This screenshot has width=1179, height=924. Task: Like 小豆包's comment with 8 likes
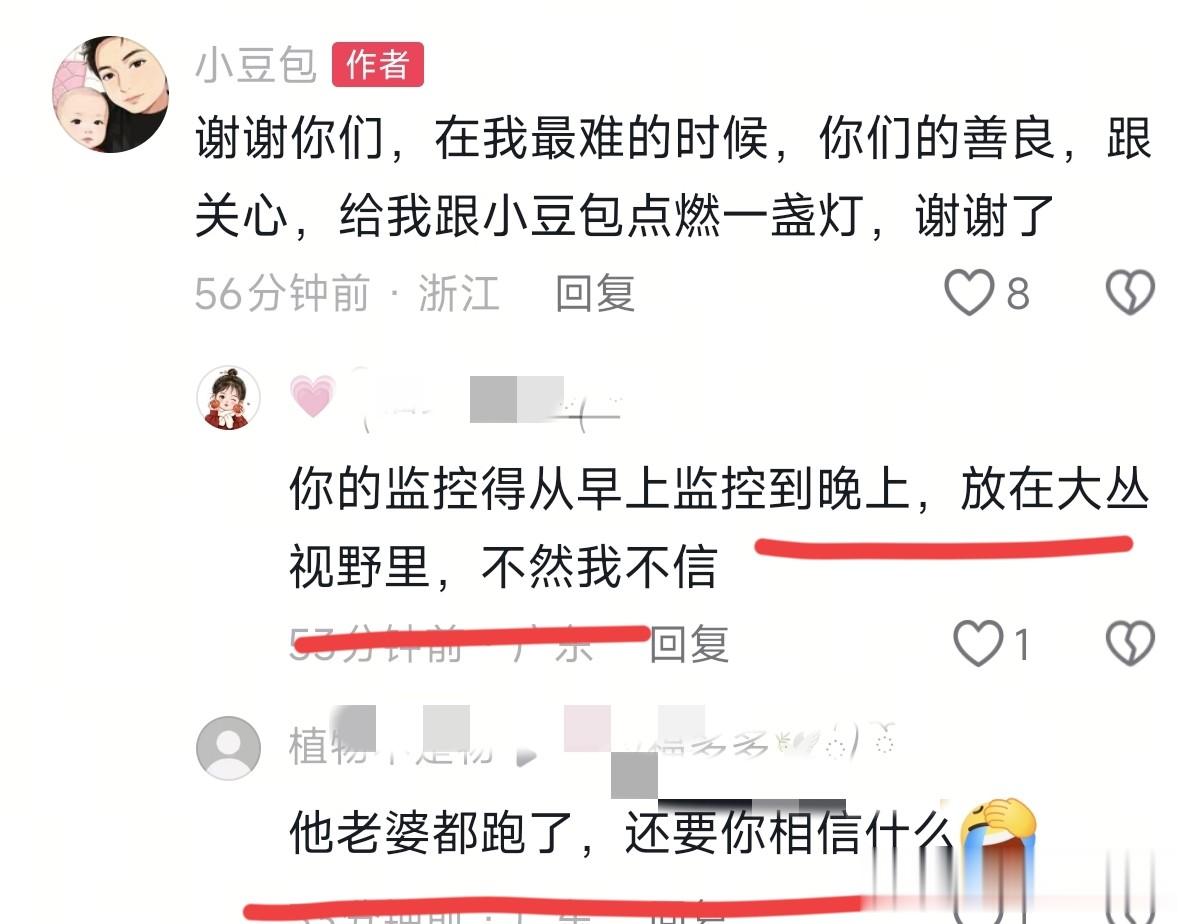click(x=969, y=292)
